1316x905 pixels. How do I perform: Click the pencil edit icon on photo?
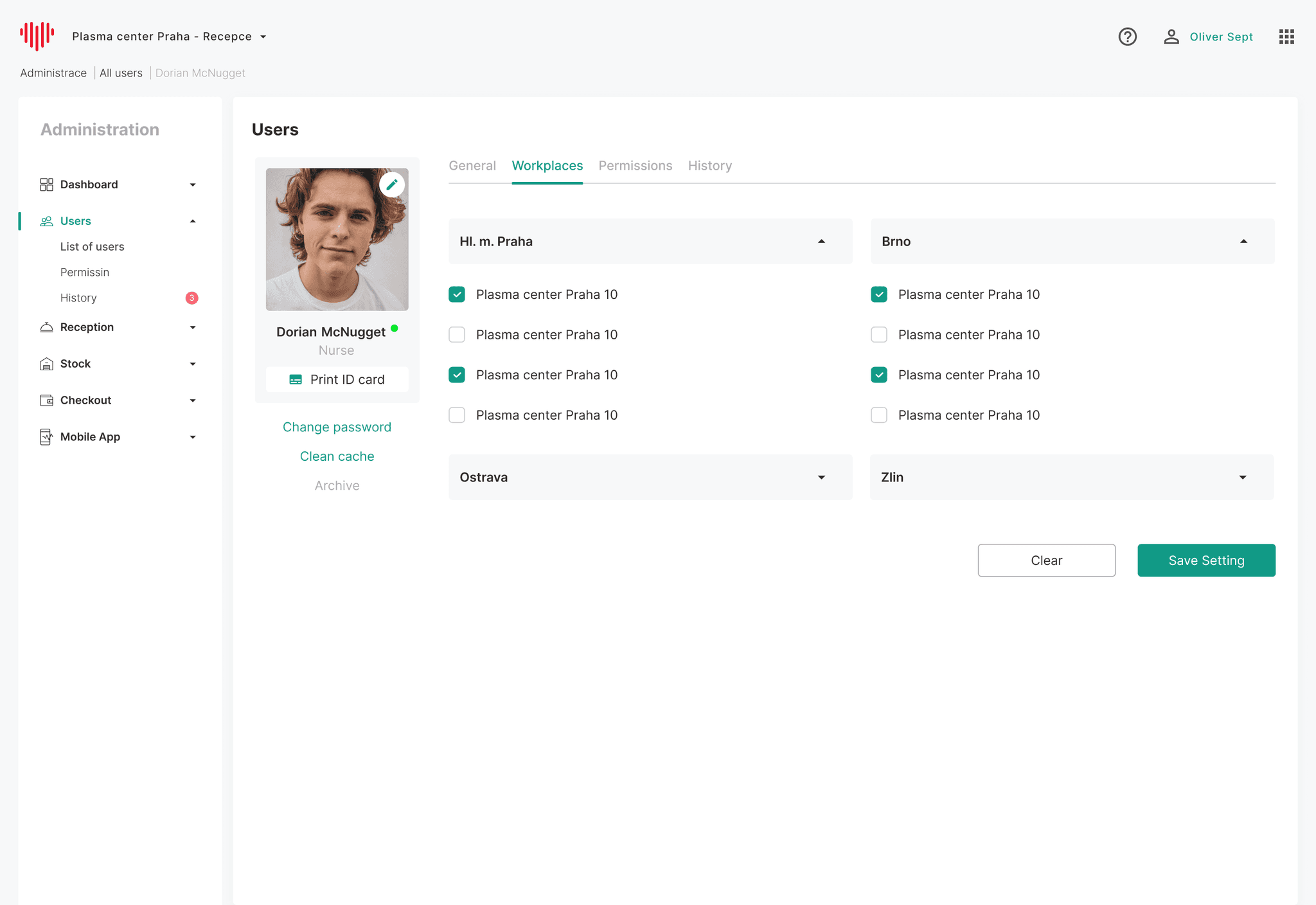pos(392,184)
